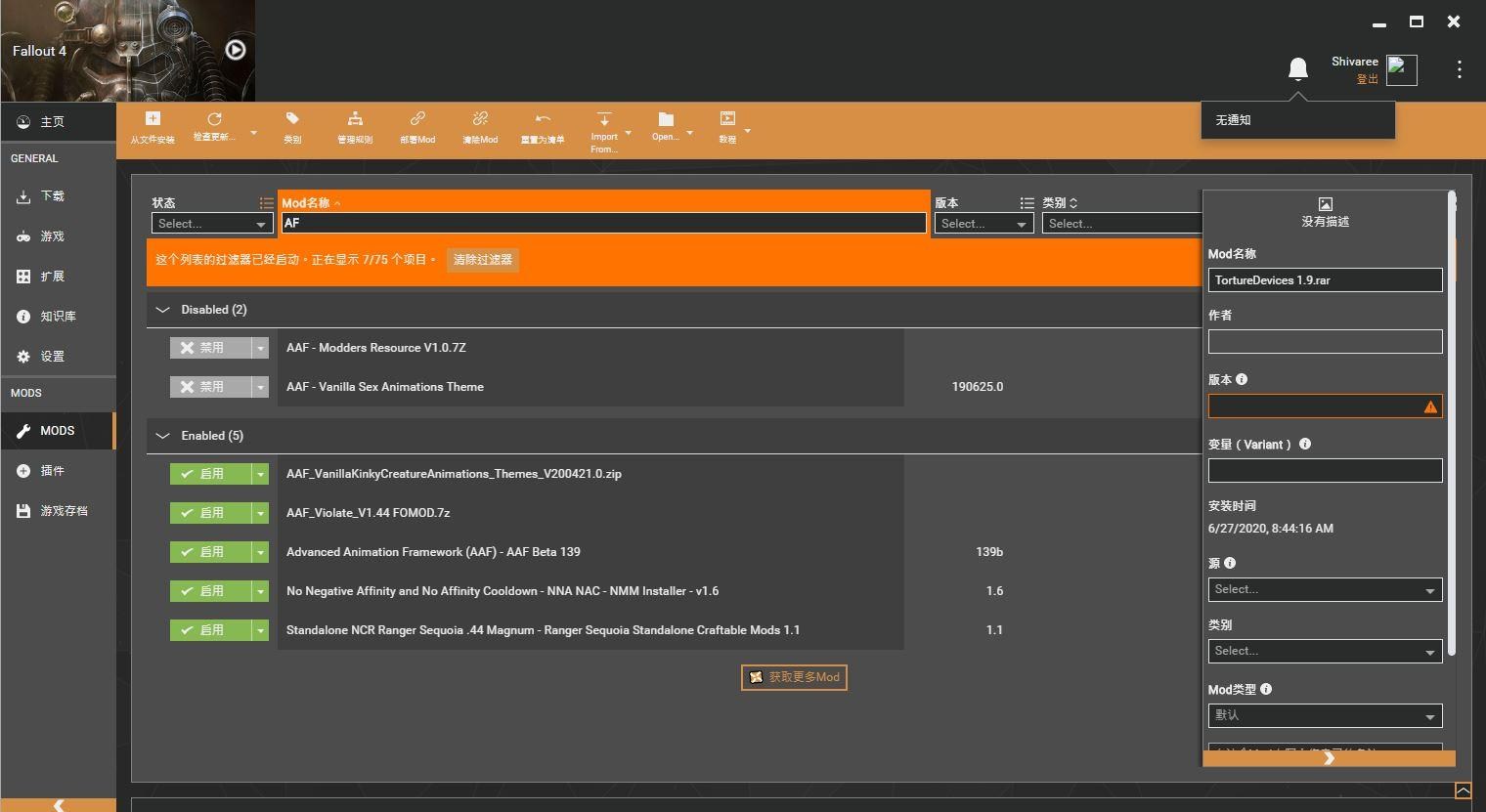Click the info icon next to 源
The image size is (1486, 812).
(x=1230, y=563)
